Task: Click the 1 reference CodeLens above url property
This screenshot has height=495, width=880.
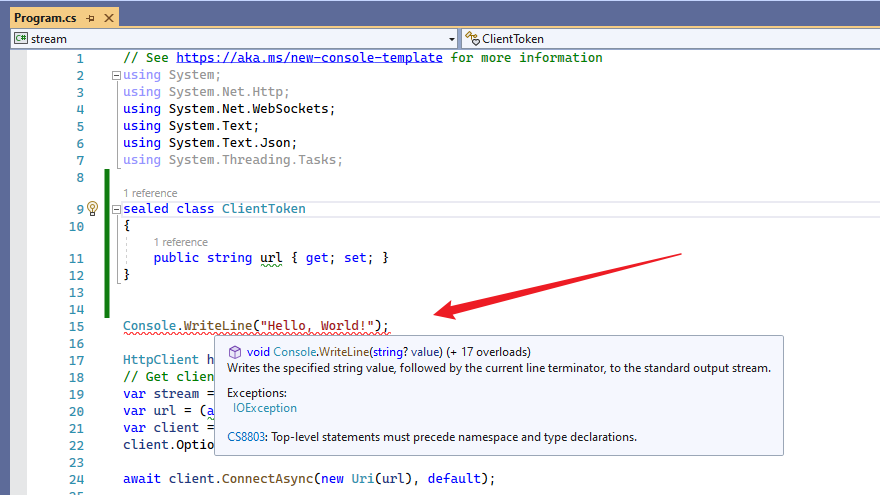Action: [180, 242]
